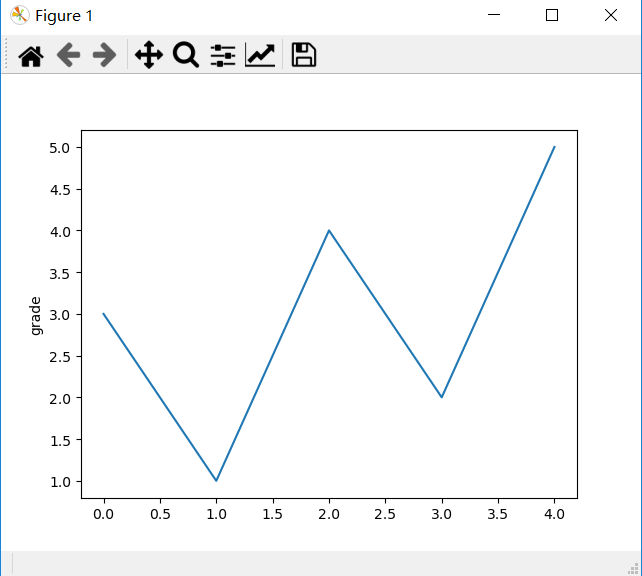Screen dimensions: 642x576
Task: Open the edit axis and curve parameters tool
Action: [260, 55]
